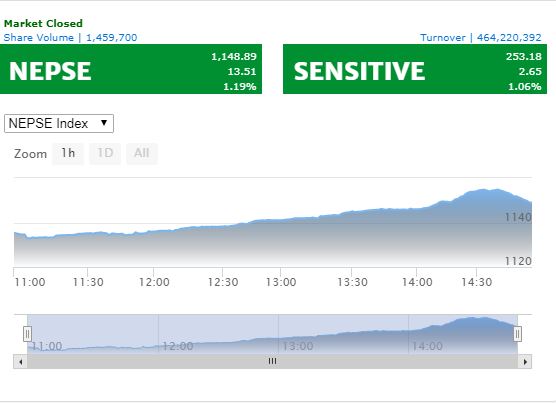Click the turnover value 464,220,392

pos(509,38)
